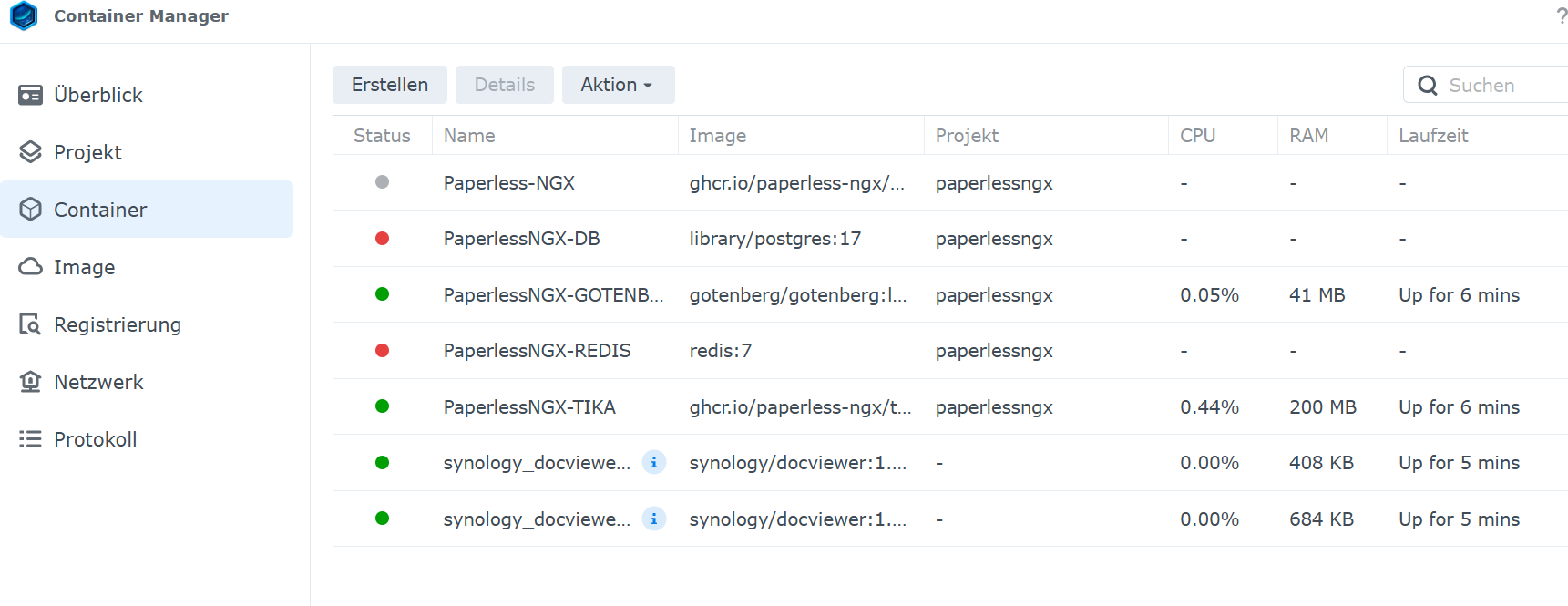Select the PaperlessNGX-DB container name
Screen dimensions: 1568x606
522,239
